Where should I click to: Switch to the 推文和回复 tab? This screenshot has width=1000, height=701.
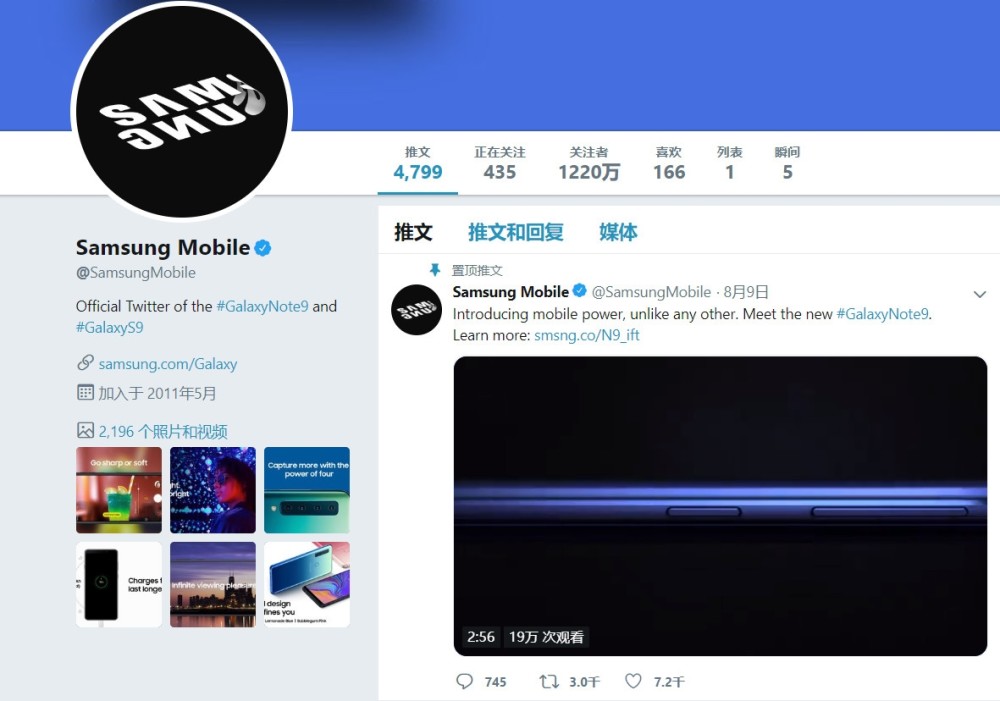(515, 232)
